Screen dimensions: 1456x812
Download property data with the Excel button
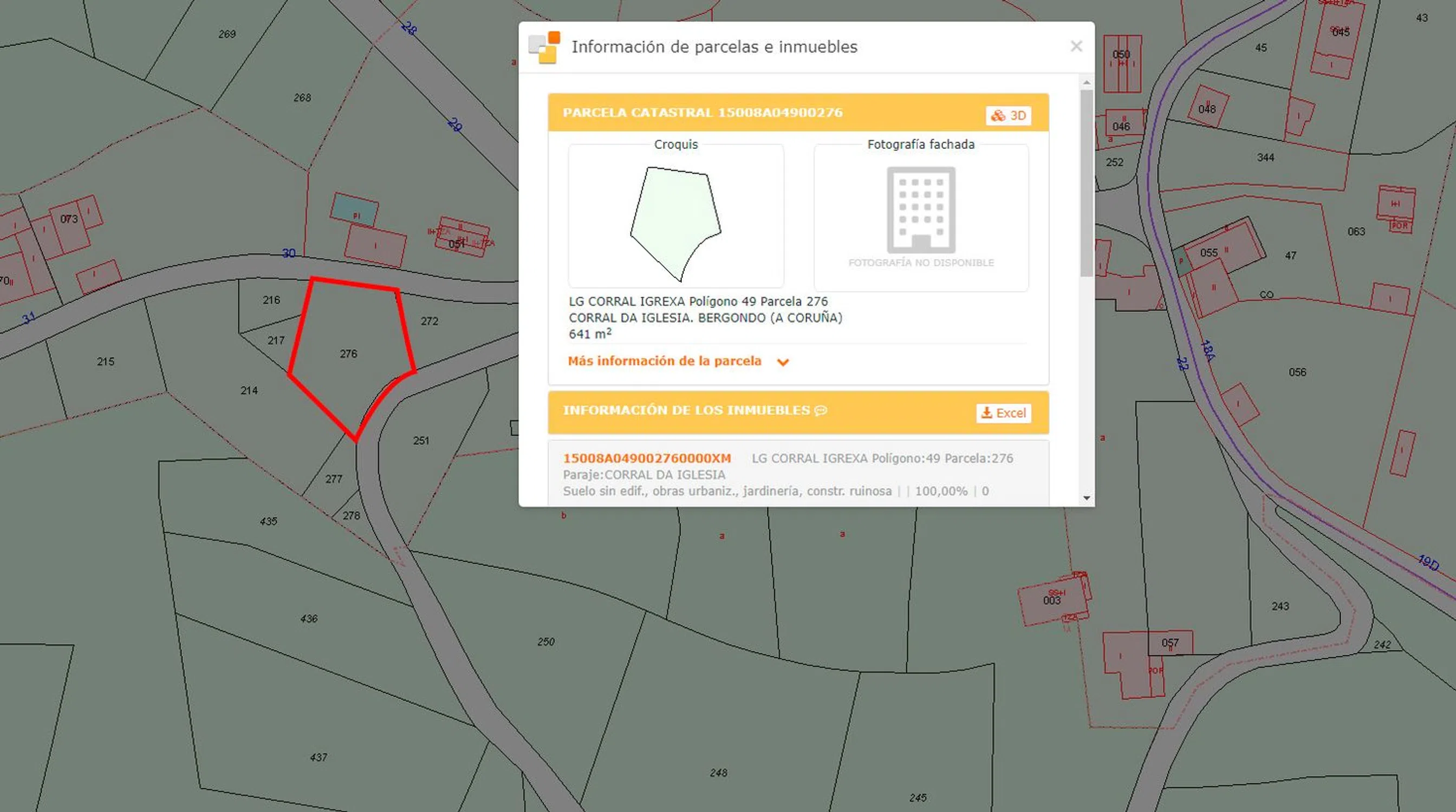point(1003,413)
